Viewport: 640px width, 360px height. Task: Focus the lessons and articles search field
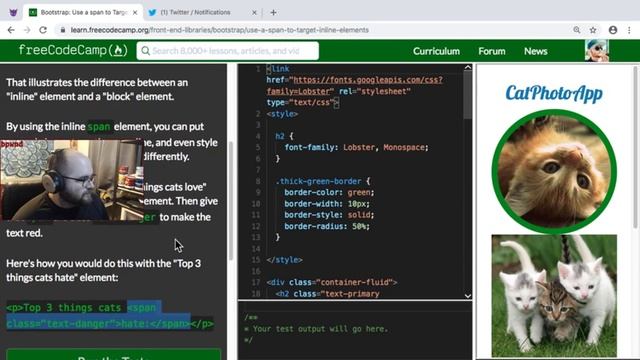tap(228, 51)
